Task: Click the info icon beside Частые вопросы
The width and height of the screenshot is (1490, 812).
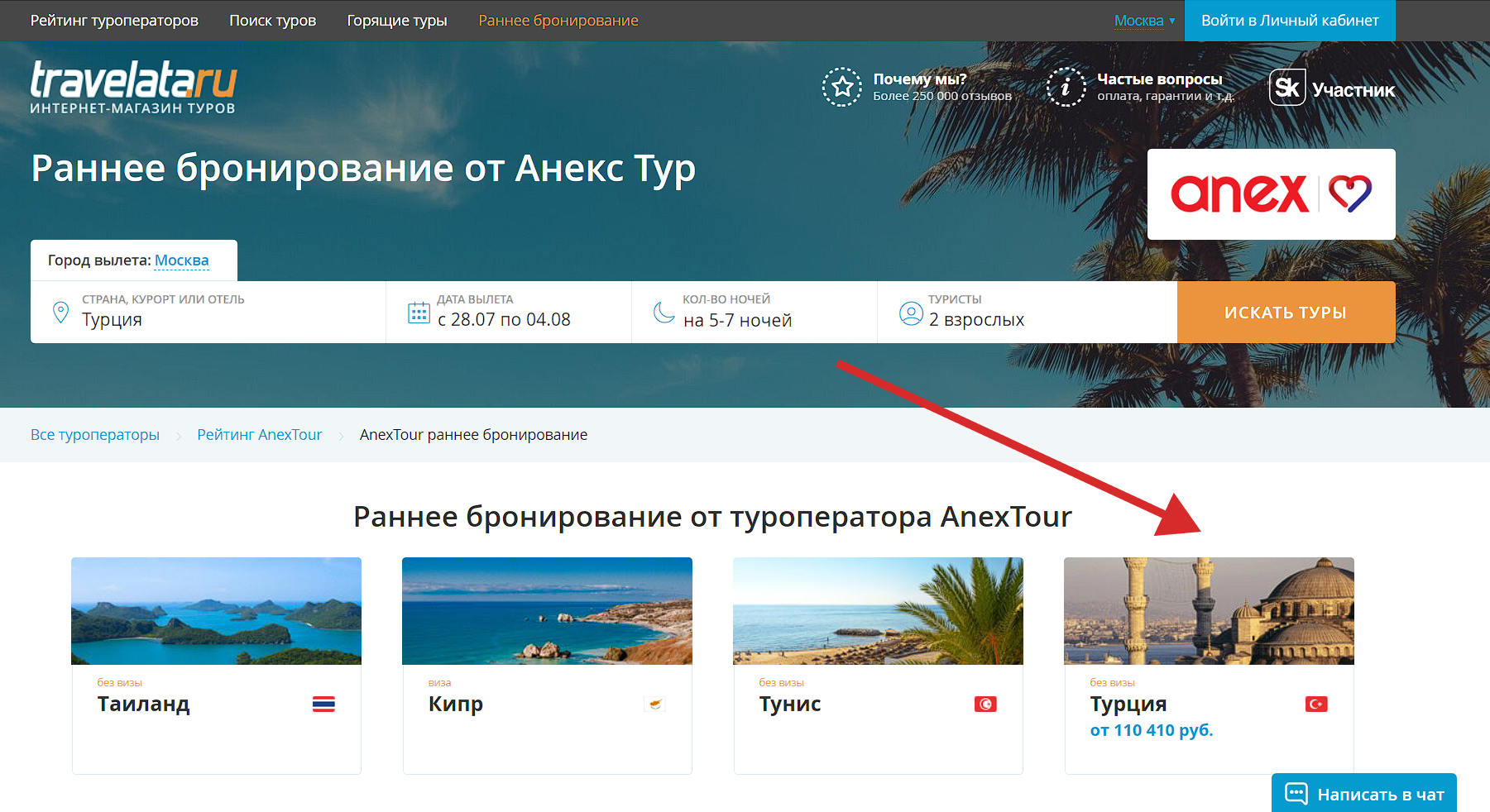Action: [x=1066, y=87]
